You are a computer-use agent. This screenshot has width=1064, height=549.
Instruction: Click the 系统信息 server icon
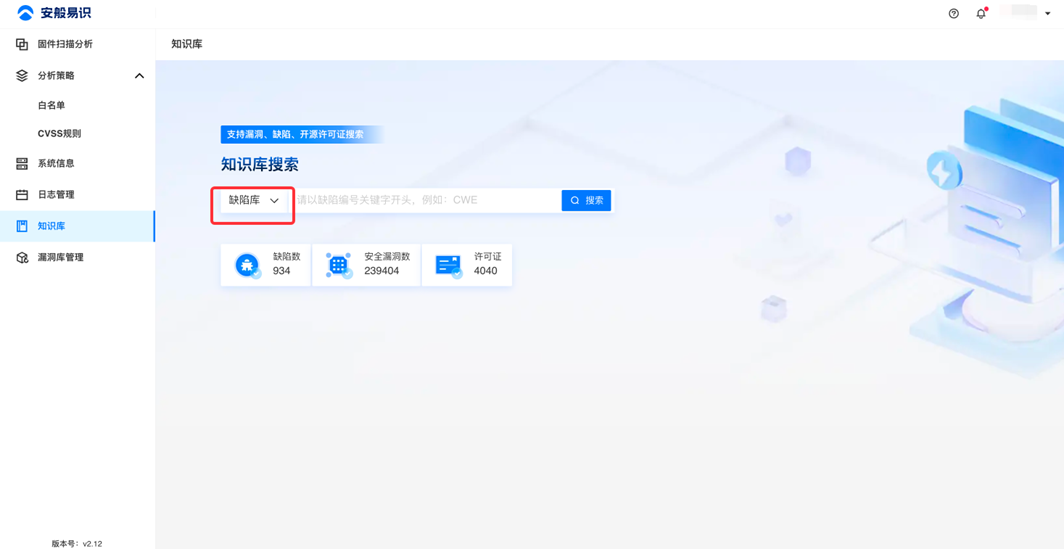coord(22,163)
